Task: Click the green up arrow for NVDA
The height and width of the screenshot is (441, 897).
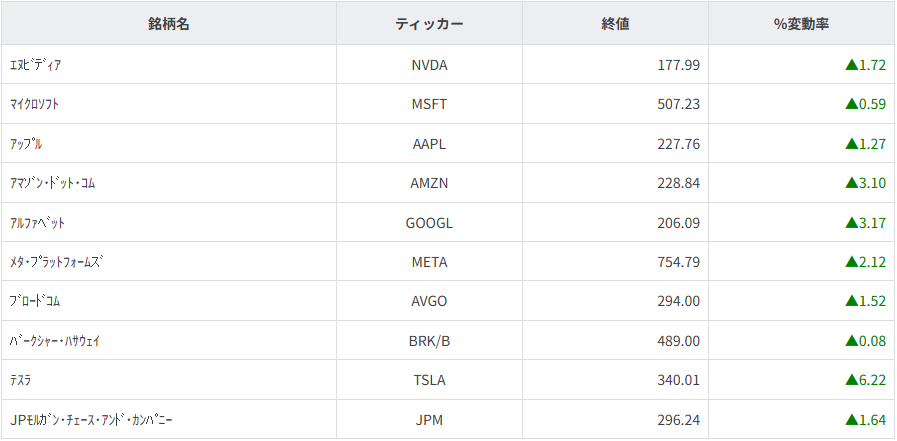Action: pyautogui.click(x=851, y=65)
